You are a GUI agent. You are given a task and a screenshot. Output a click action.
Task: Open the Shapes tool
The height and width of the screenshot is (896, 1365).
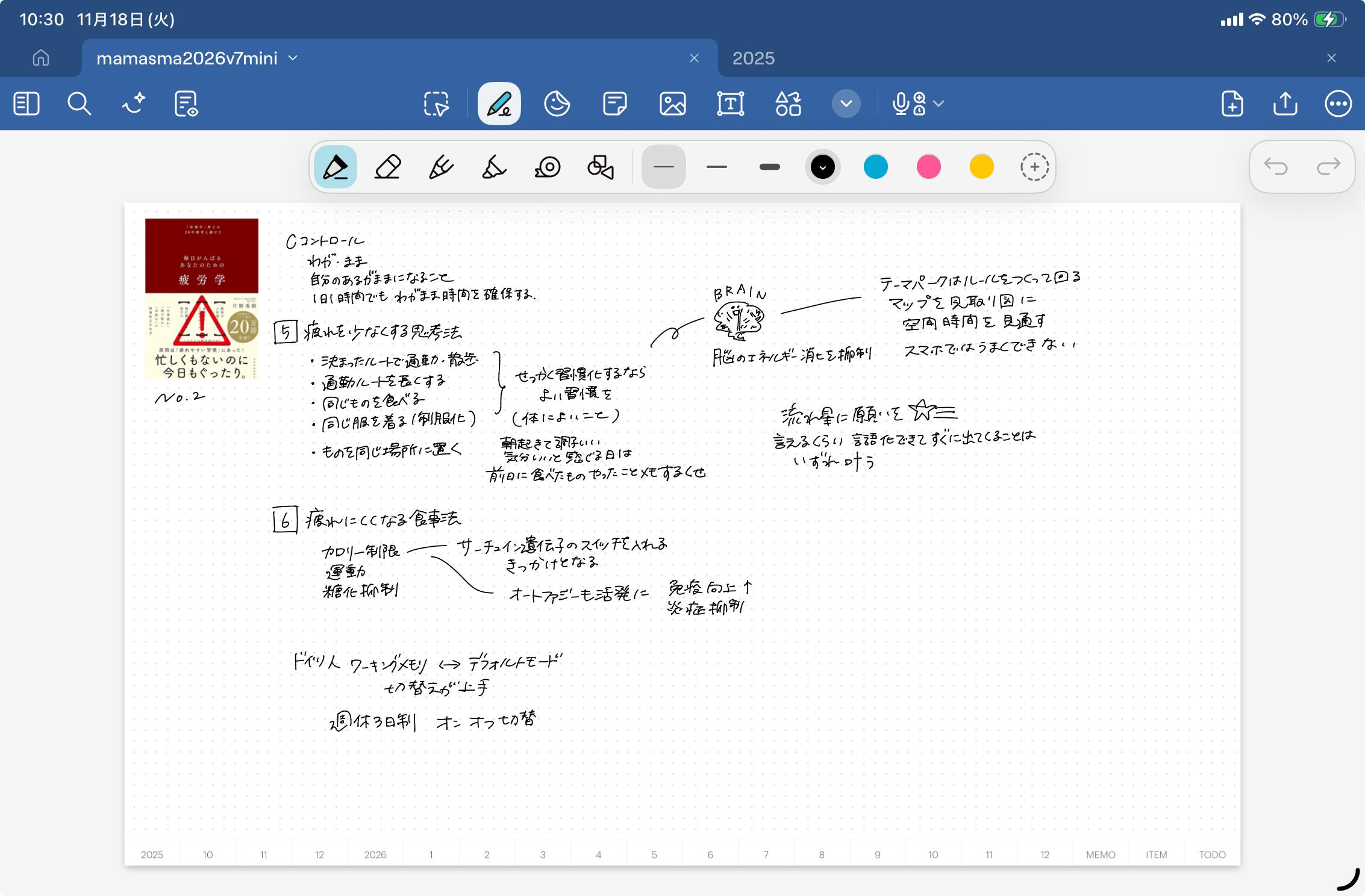click(x=601, y=167)
